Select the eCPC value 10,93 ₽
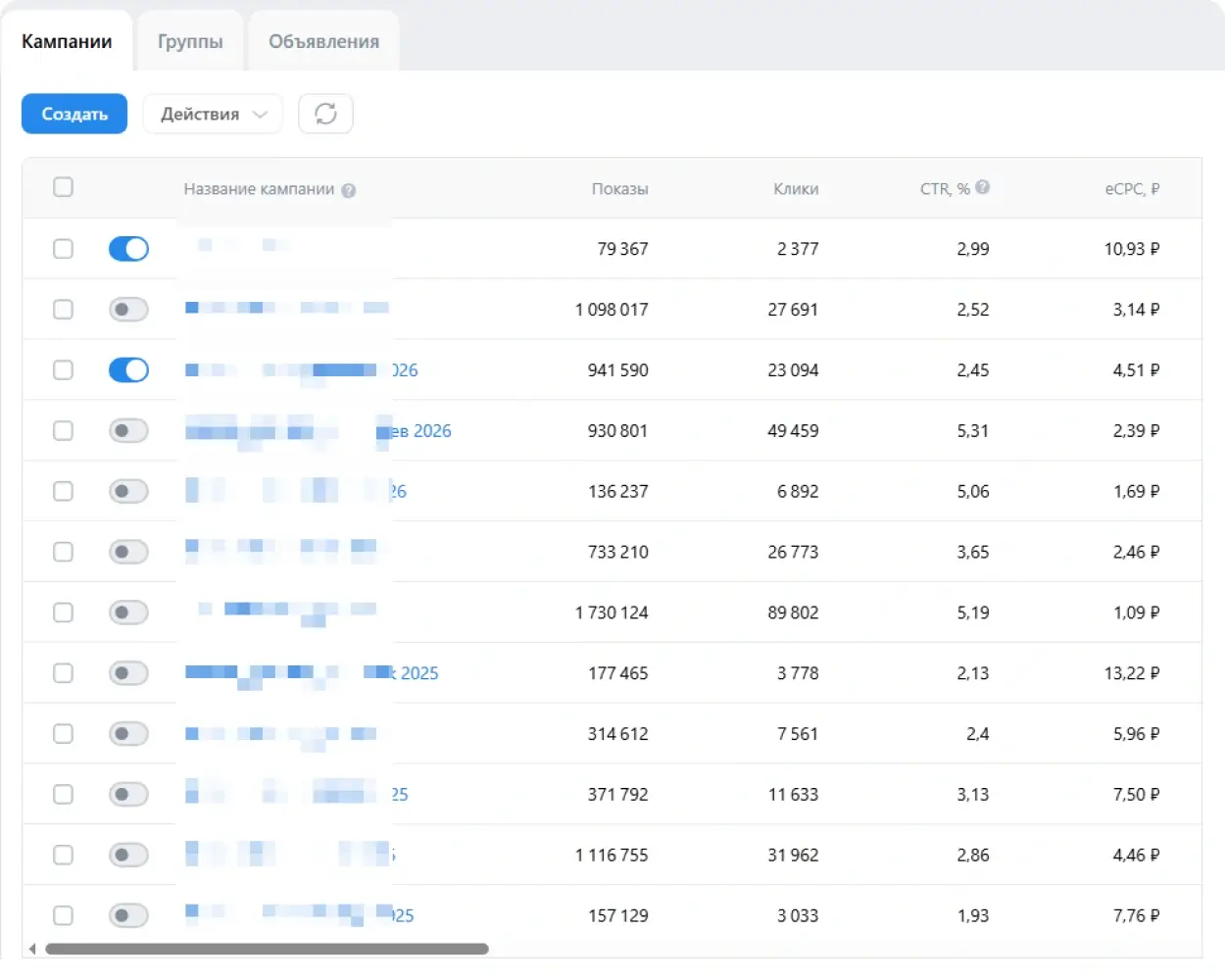This screenshot has height=980, width=1225. [1132, 249]
